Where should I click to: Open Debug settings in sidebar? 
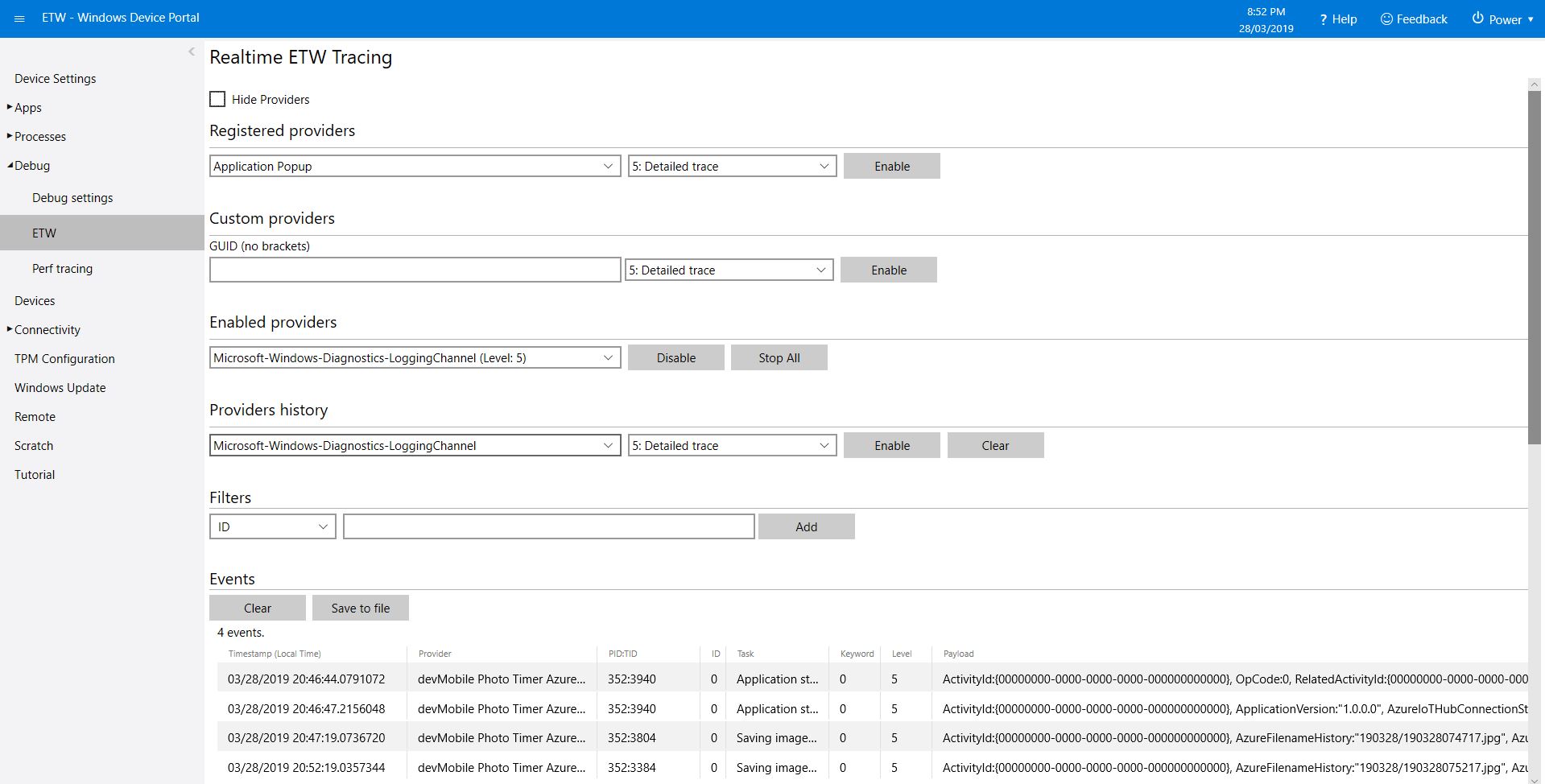[x=72, y=197]
